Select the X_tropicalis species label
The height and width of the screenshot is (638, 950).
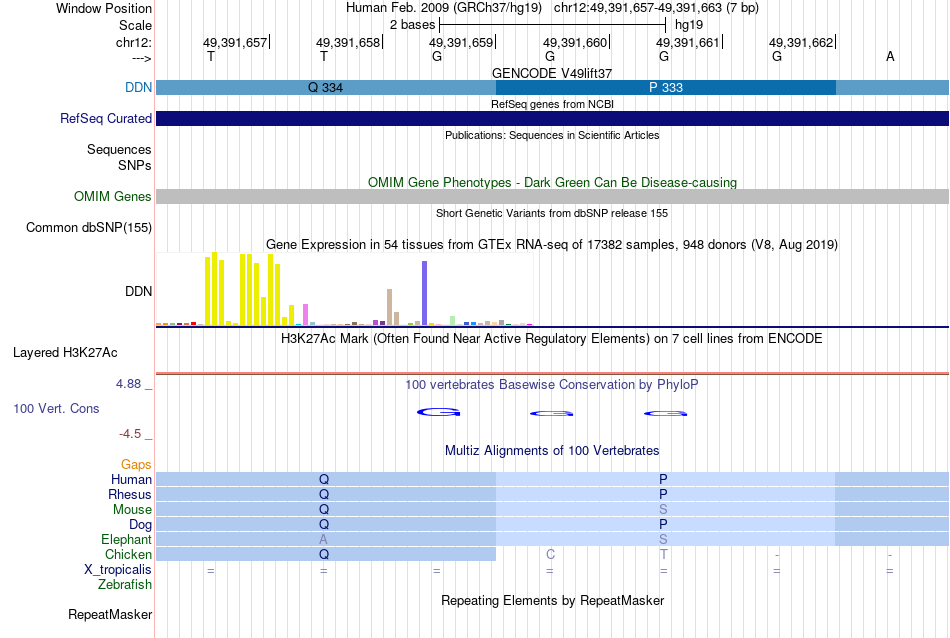[x=118, y=570]
